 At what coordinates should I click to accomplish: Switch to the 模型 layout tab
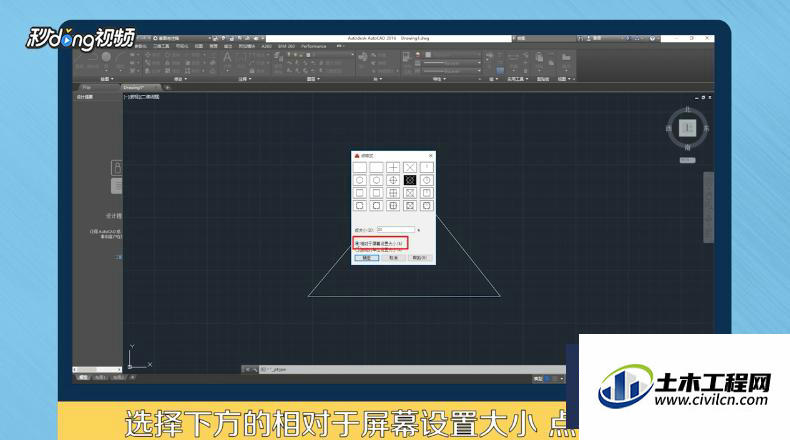84,377
